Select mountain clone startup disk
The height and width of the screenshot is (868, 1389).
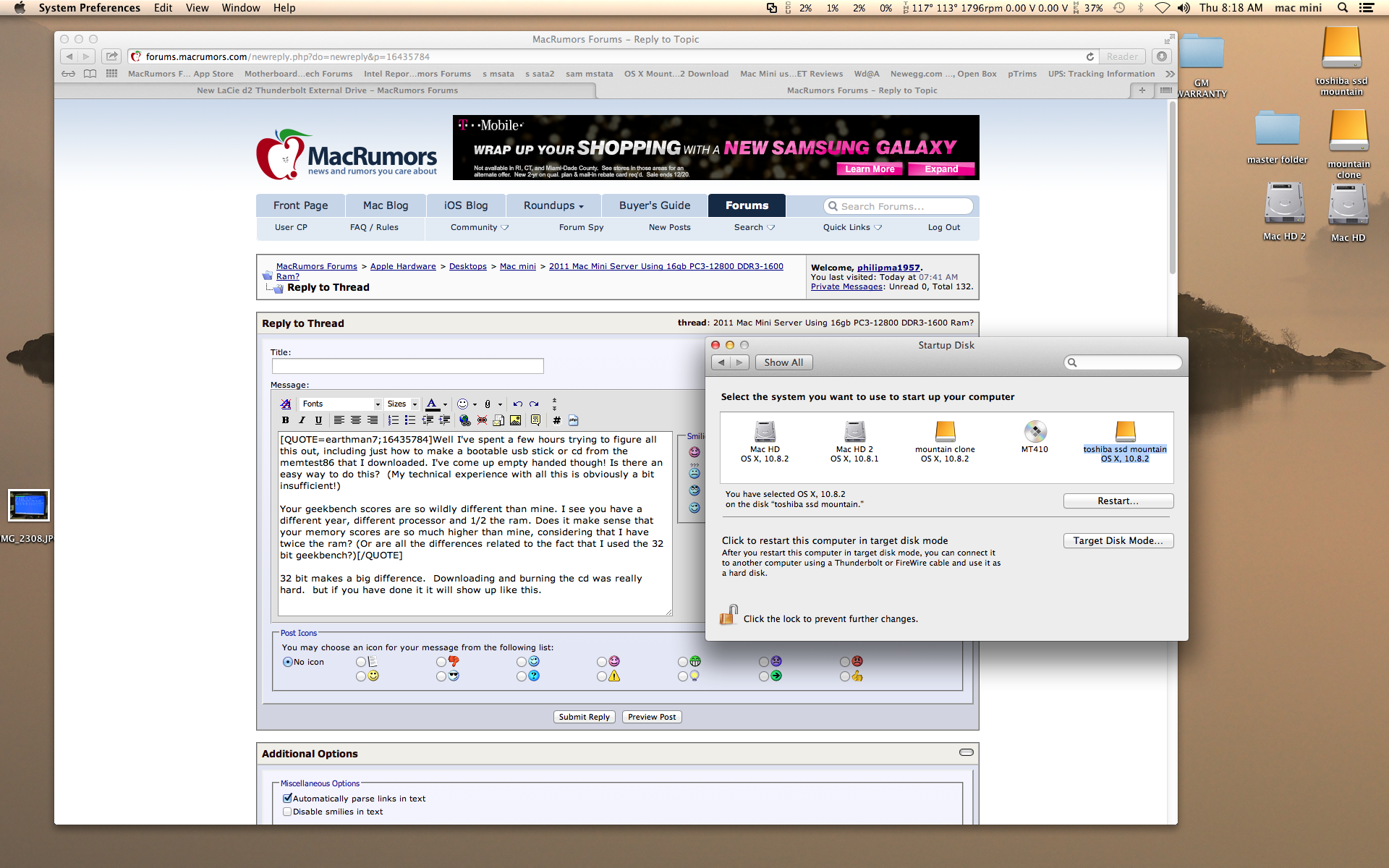(945, 432)
